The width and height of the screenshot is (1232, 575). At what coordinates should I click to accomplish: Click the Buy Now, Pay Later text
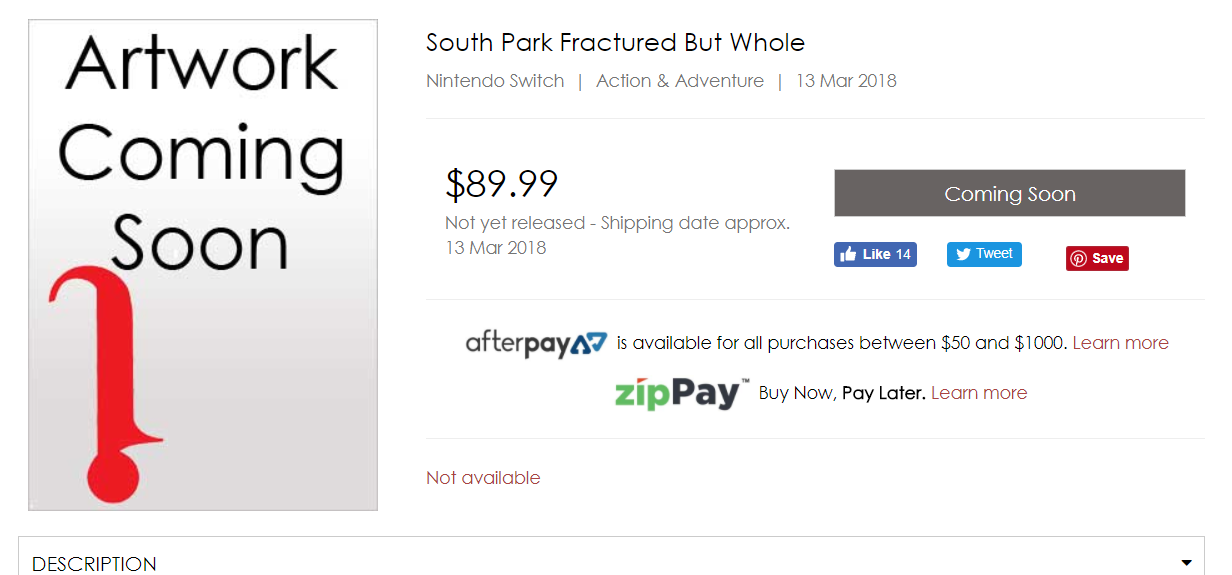pyautogui.click(x=841, y=393)
